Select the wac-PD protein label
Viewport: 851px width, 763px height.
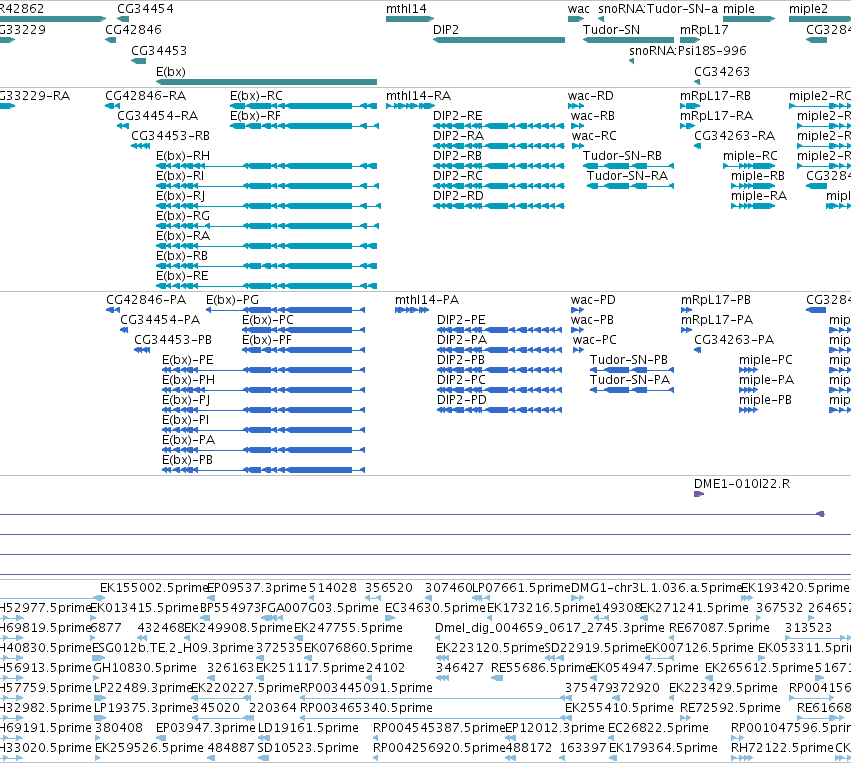click(593, 300)
